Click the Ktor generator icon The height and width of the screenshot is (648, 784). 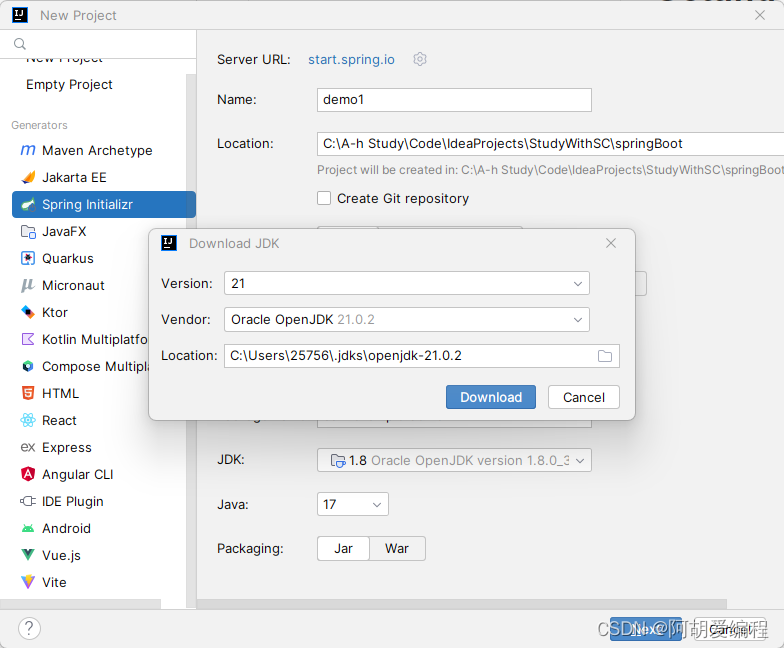coord(28,312)
